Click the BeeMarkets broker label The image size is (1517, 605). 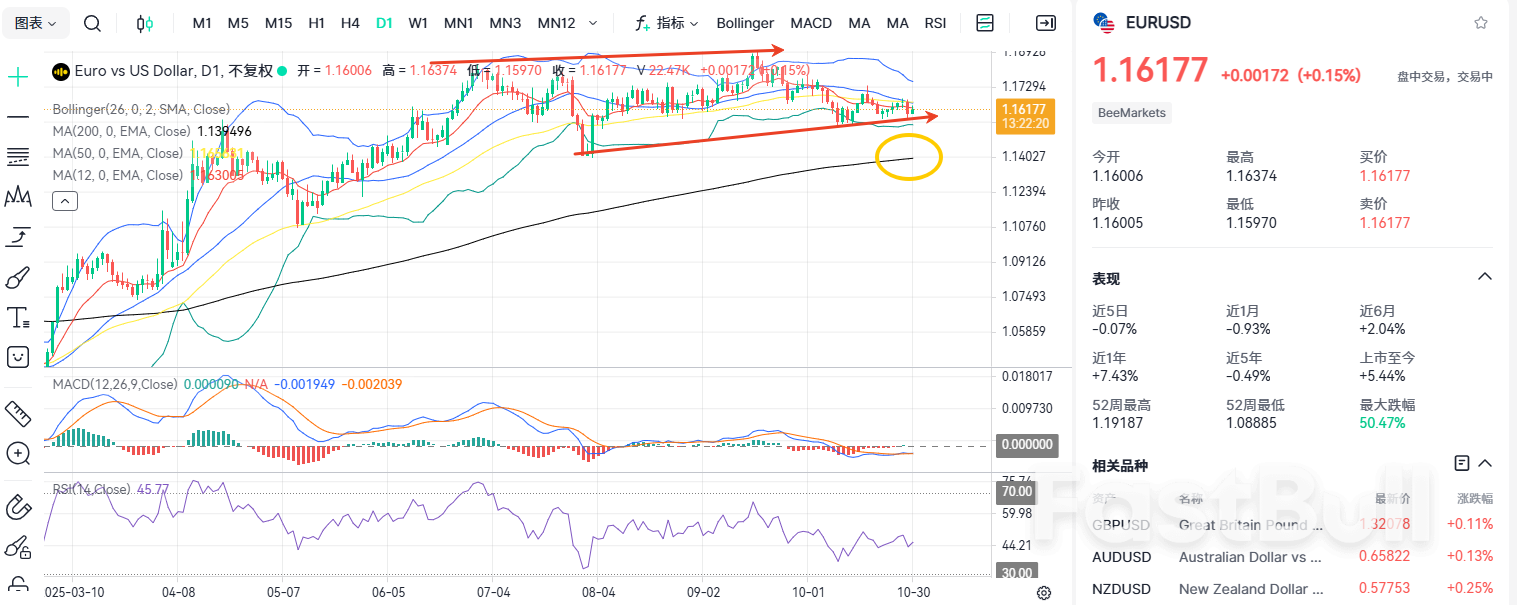click(x=1131, y=113)
